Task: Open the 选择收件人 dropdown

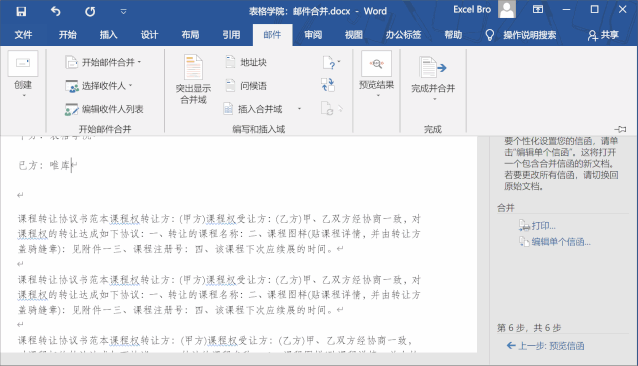Action: pos(99,86)
